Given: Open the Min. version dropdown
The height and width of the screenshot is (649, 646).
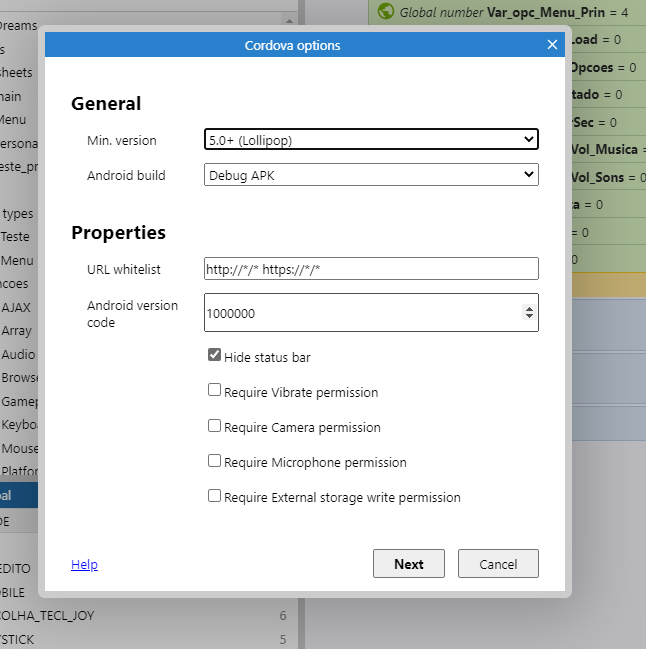Looking at the screenshot, I should coord(371,139).
